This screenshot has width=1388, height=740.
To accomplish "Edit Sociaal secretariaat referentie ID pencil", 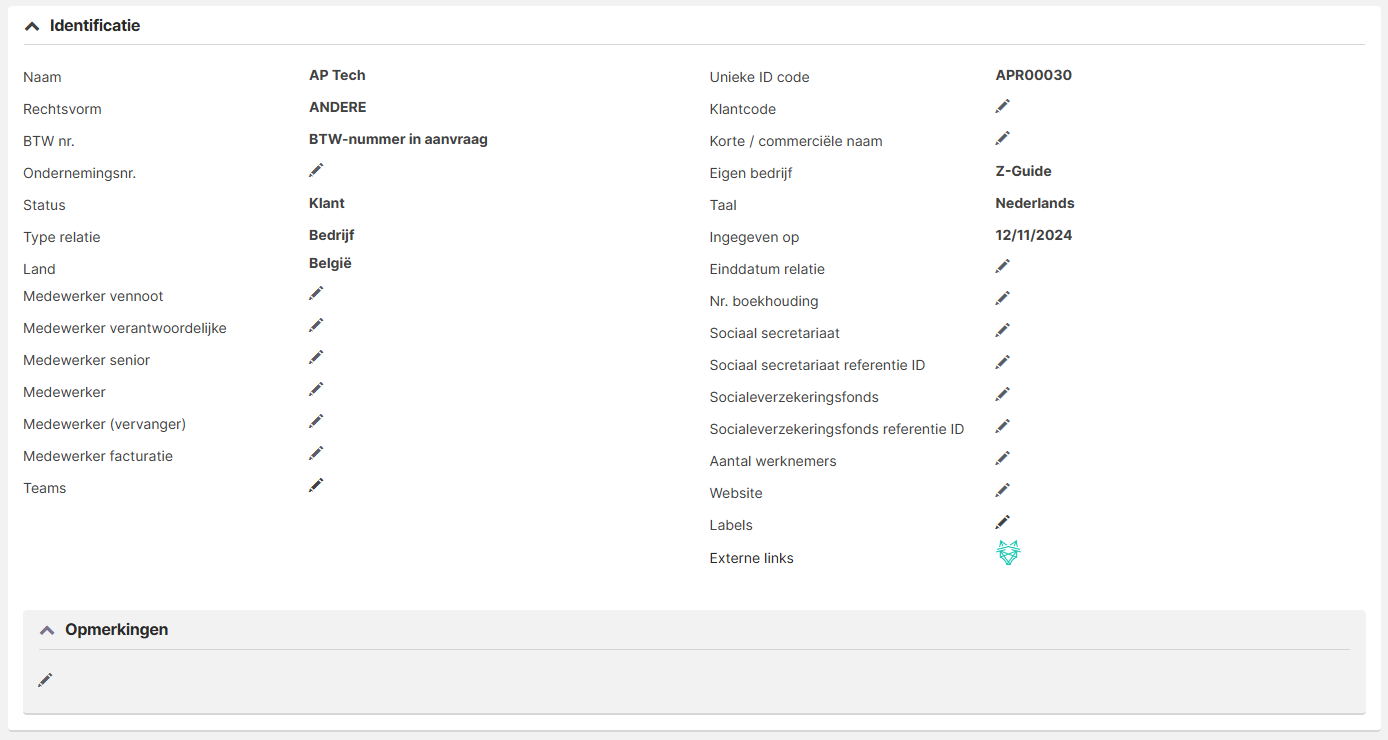I will tap(1002, 362).
